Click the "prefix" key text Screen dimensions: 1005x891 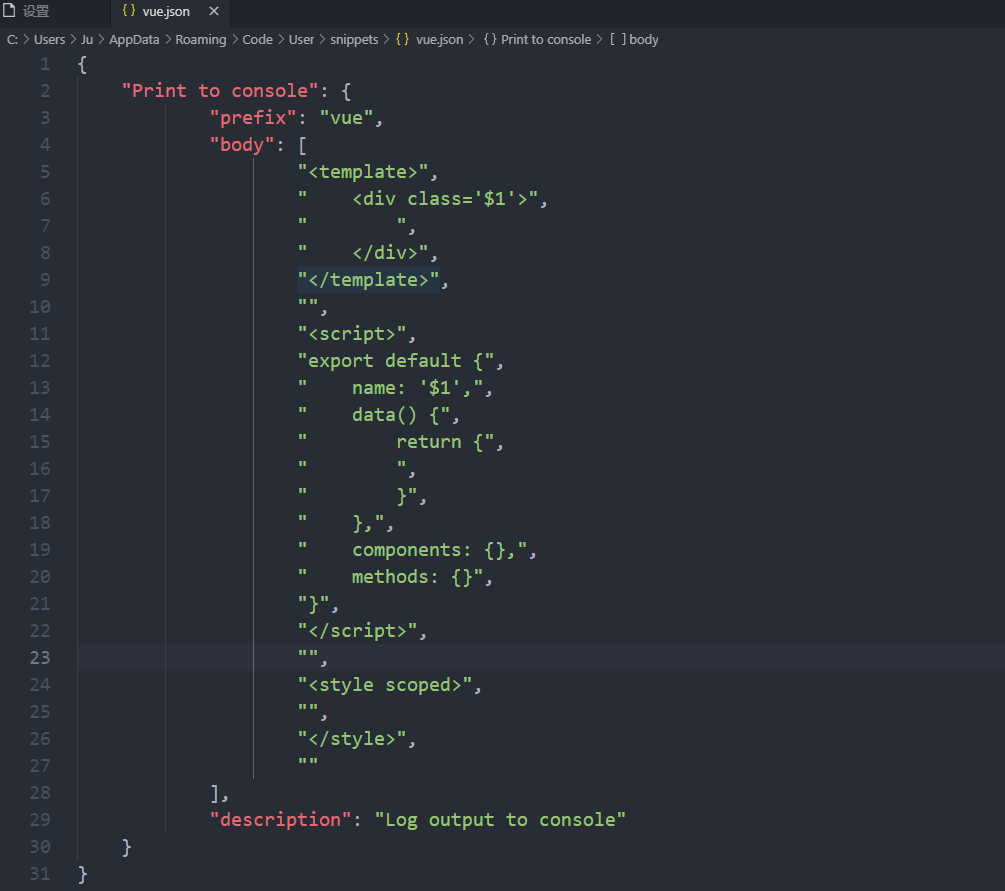tap(253, 118)
